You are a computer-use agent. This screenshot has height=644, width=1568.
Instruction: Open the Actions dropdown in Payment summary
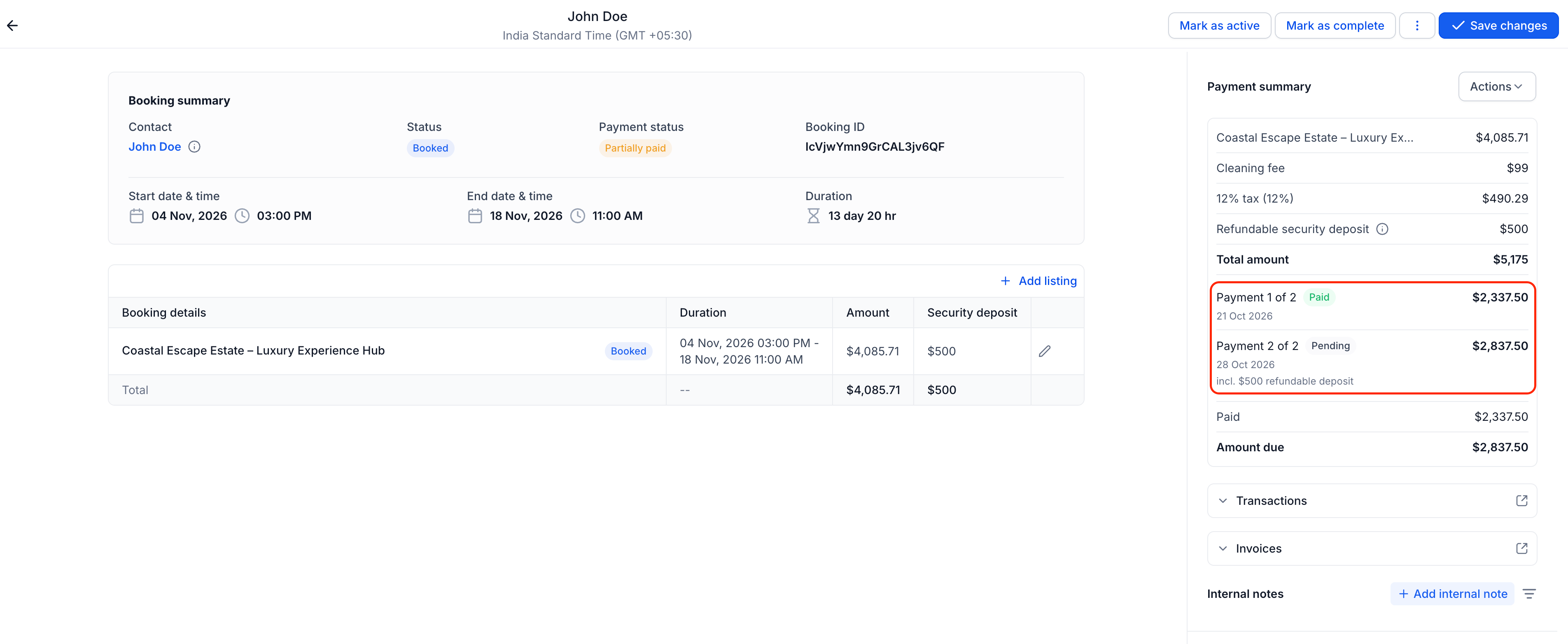(1497, 86)
